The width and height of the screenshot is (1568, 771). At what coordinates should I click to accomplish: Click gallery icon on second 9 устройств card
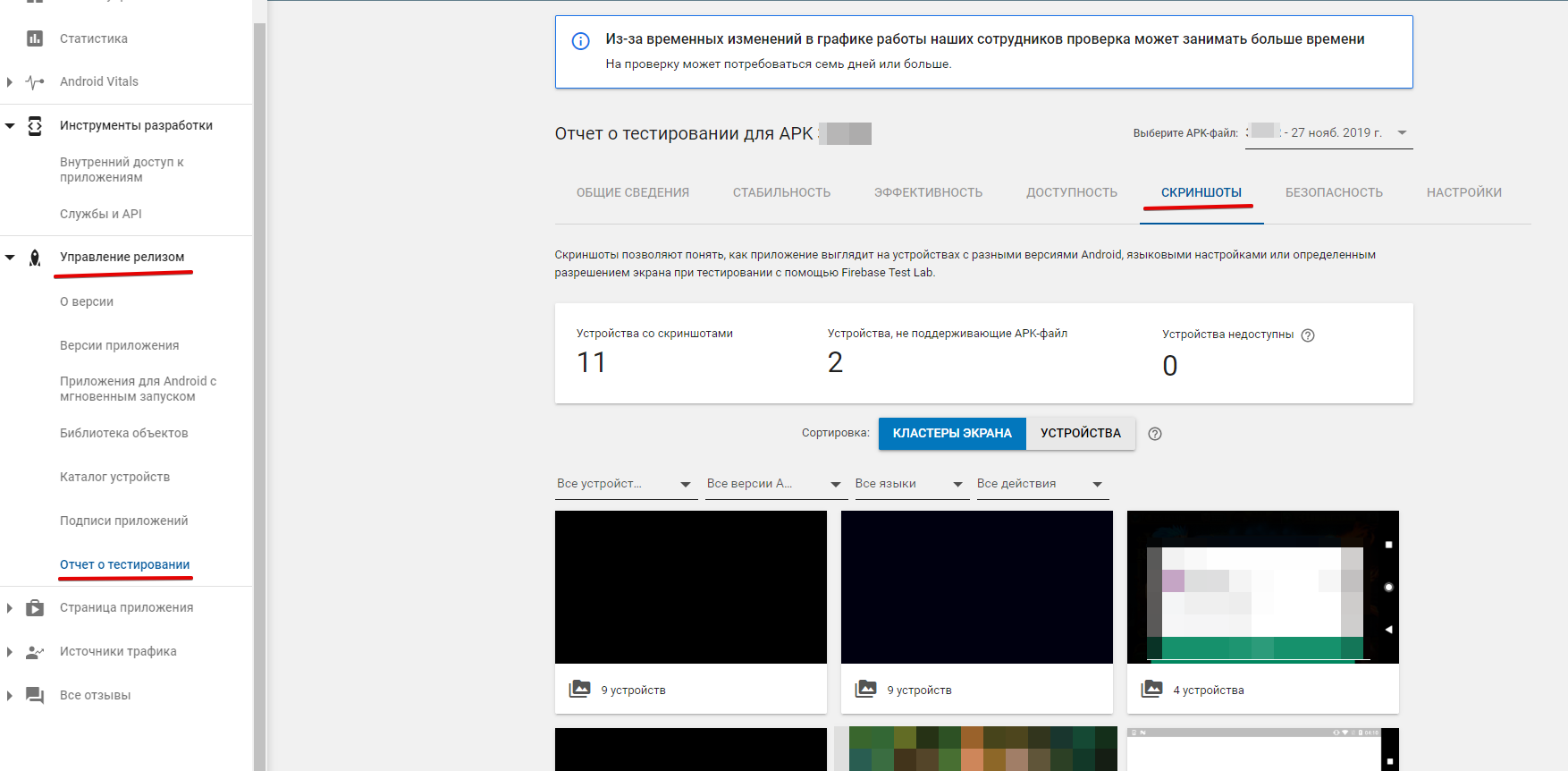[x=865, y=689]
